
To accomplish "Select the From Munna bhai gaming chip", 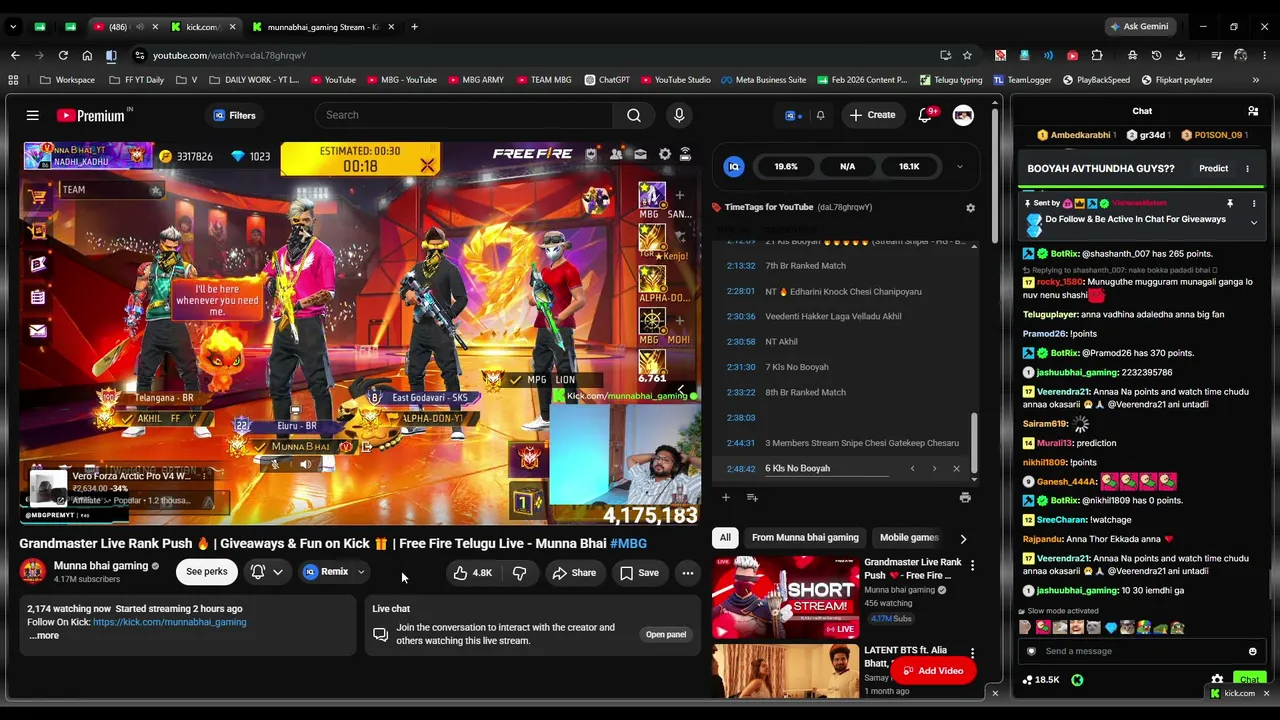I will 805,538.
